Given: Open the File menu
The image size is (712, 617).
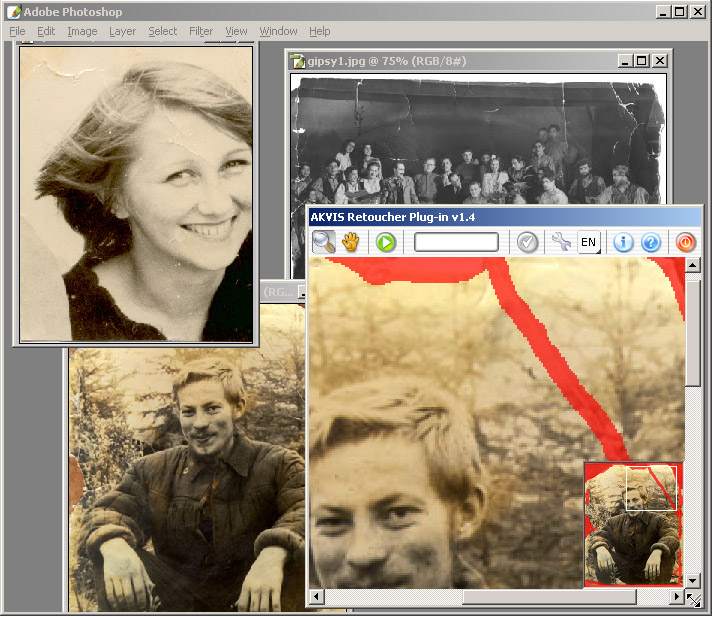Looking at the screenshot, I should pyautogui.click(x=17, y=31).
